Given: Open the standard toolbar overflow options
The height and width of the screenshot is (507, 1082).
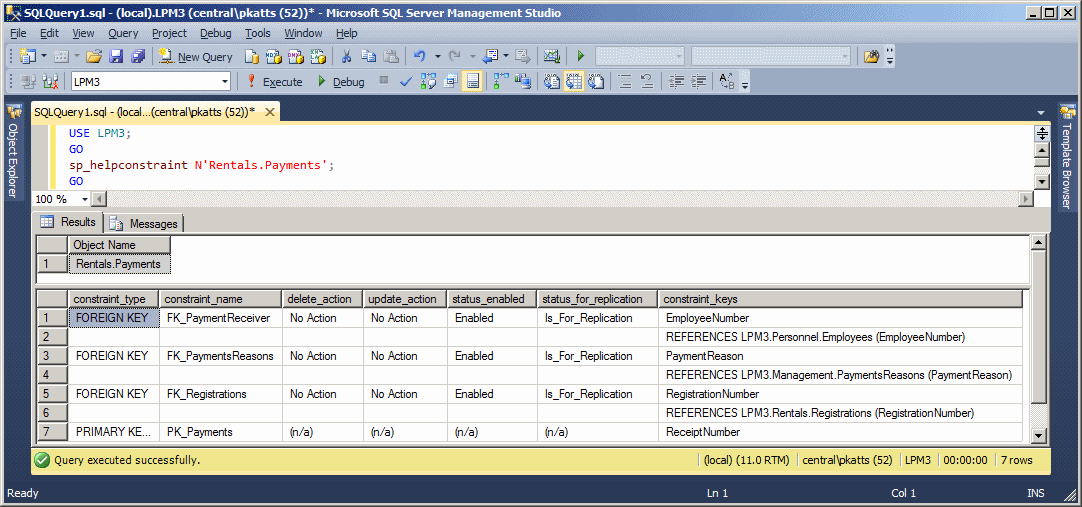Looking at the screenshot, I should (890, 58).
